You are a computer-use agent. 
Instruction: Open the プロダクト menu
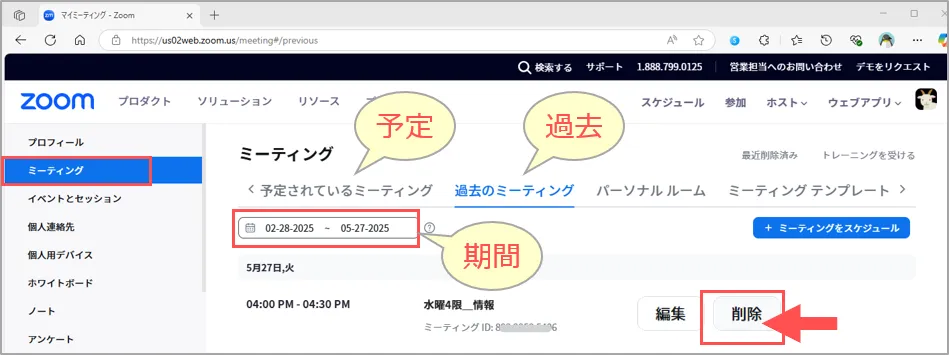coord(145,102)
